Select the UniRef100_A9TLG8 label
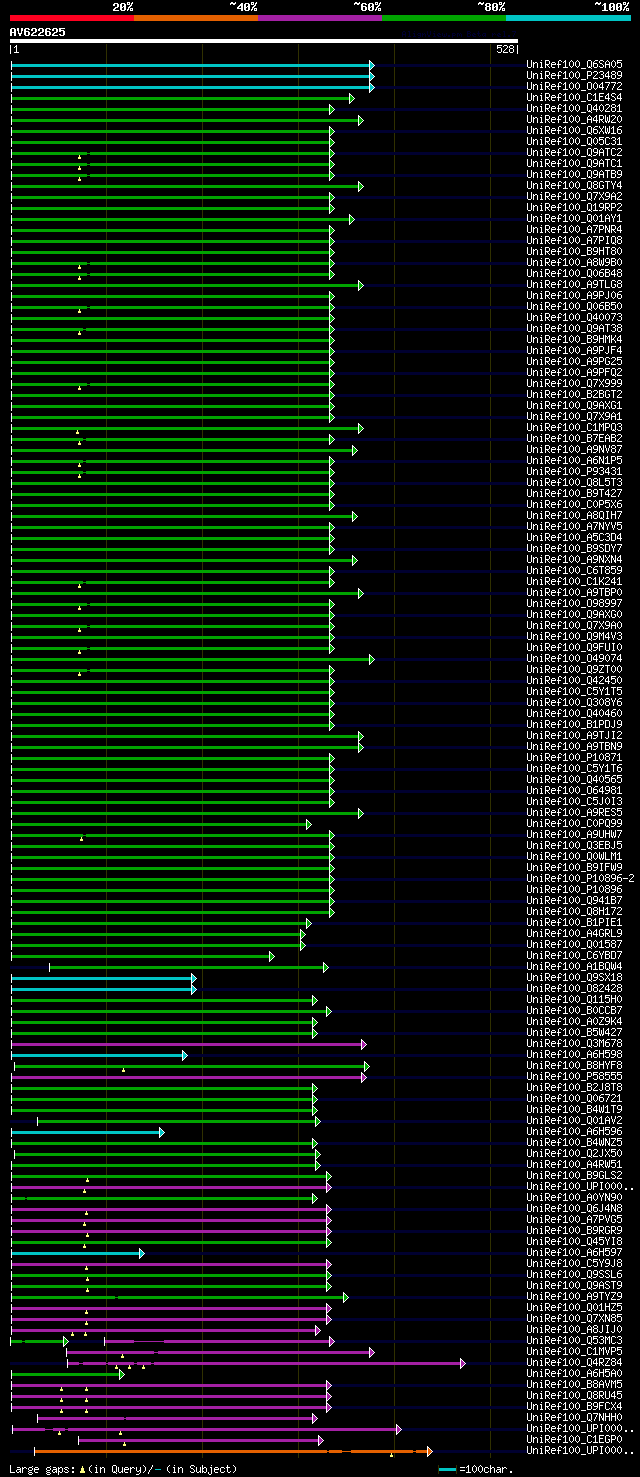Image resolution: width=640 pixels, height=1477 pixels. (x=574, y=285)
